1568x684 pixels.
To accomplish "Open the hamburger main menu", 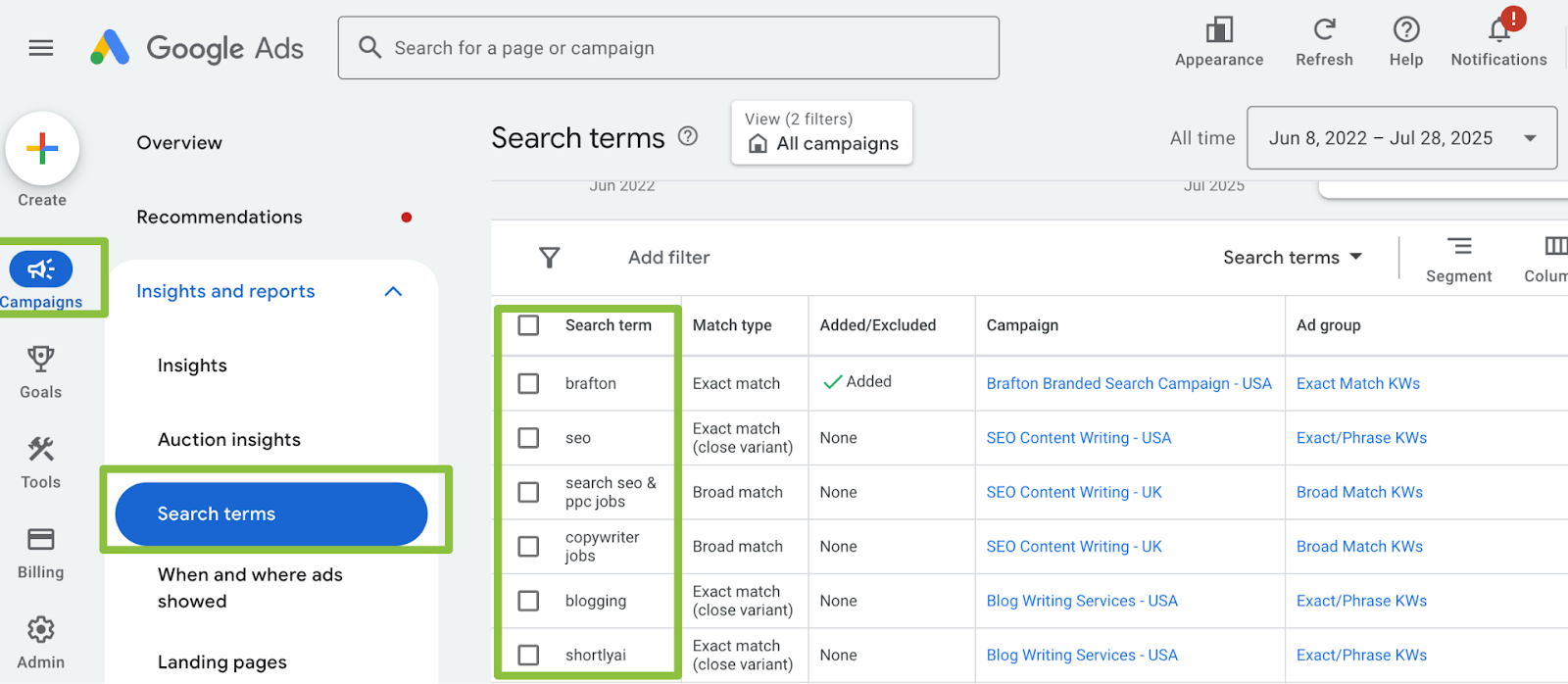I will pos(41,48).
